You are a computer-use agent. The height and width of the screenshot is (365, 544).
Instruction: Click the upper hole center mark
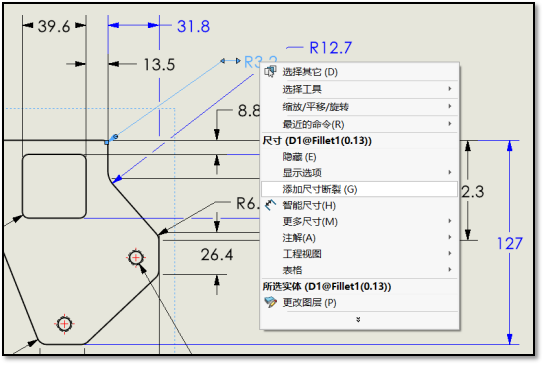coord(136,257)
